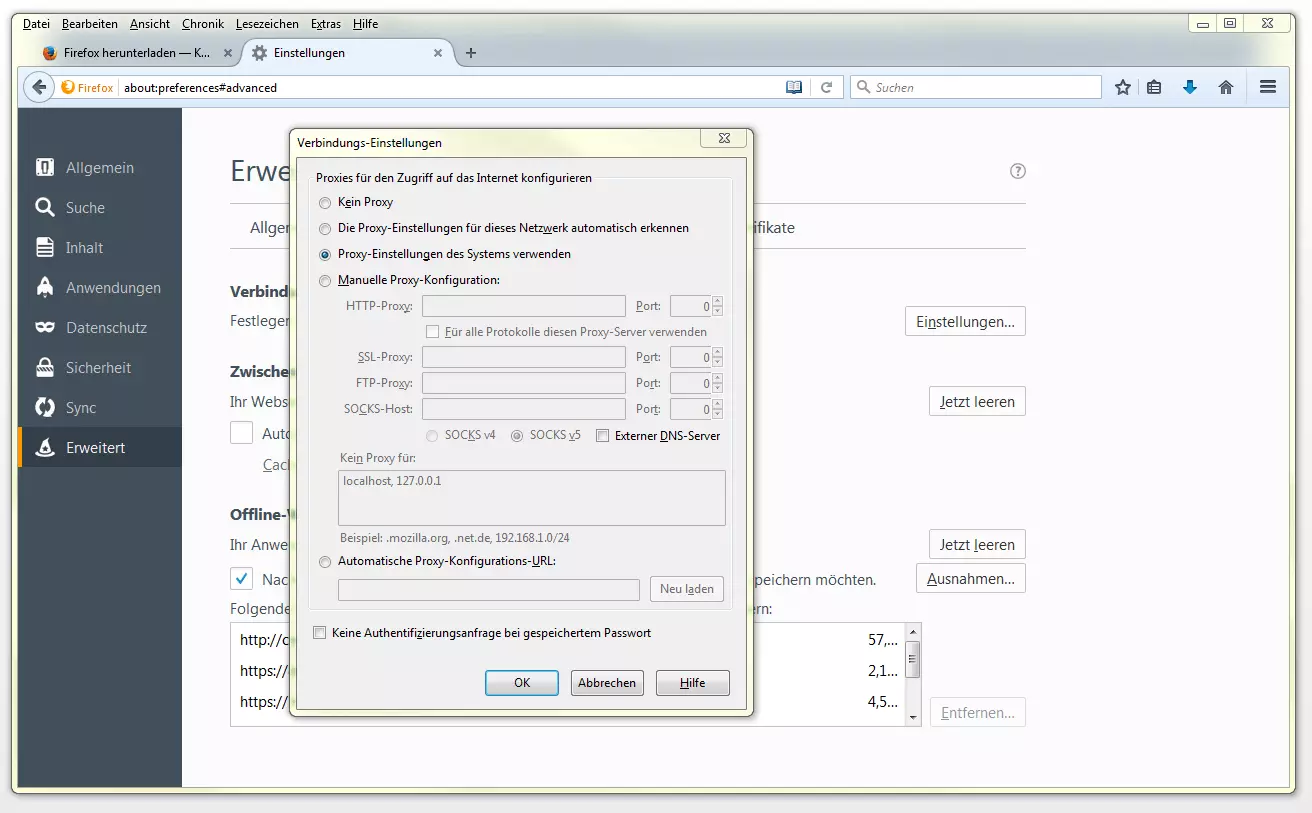Bookmark this page with the star icon
The height and width of the screenshot is (813, 1312).
point(1123,87)
